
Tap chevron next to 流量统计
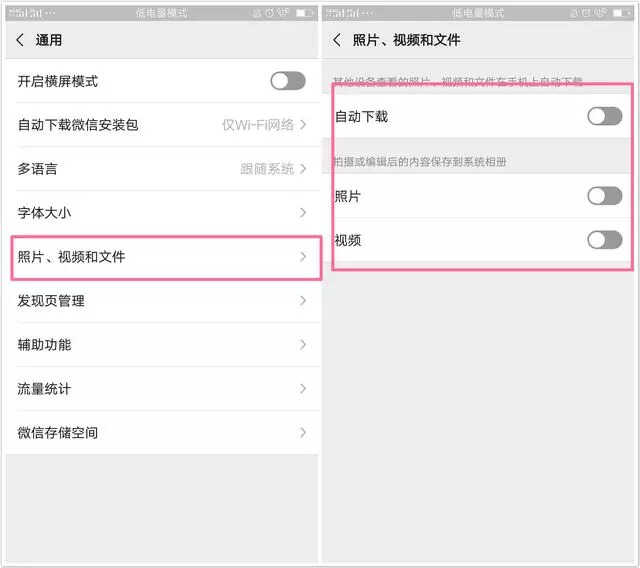pos(303,389)
